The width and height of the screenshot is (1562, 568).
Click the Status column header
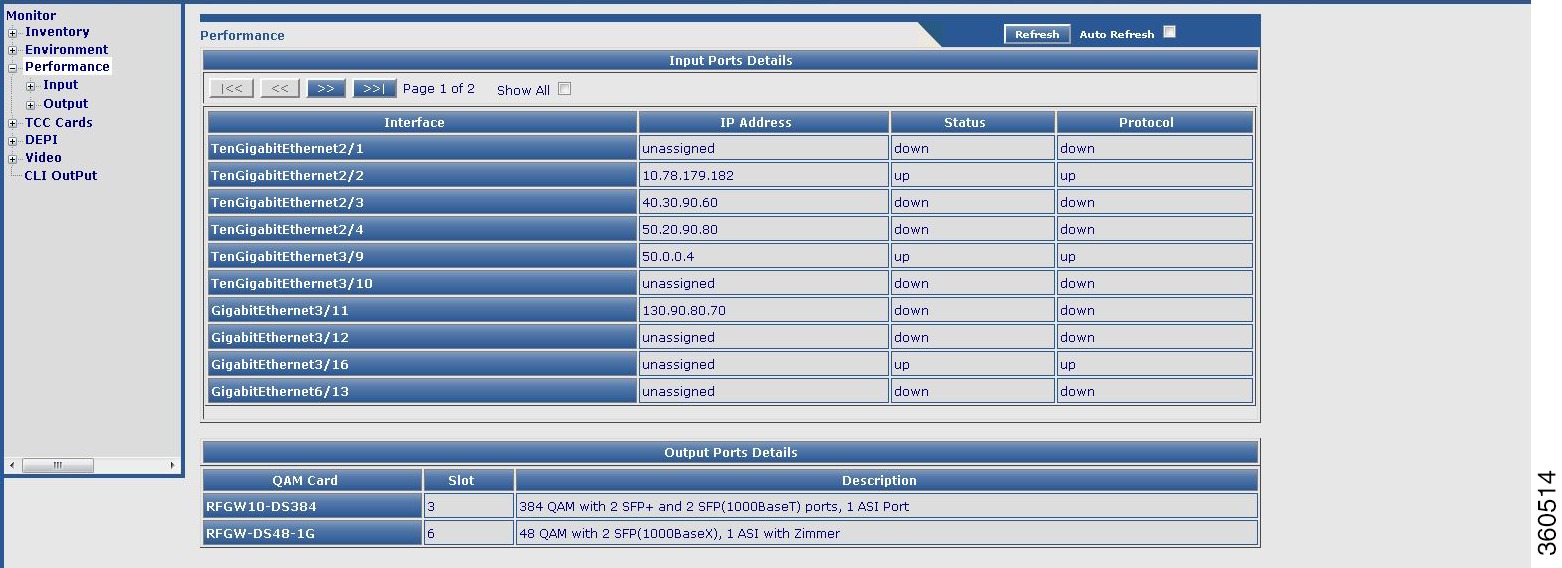(973, 122)
